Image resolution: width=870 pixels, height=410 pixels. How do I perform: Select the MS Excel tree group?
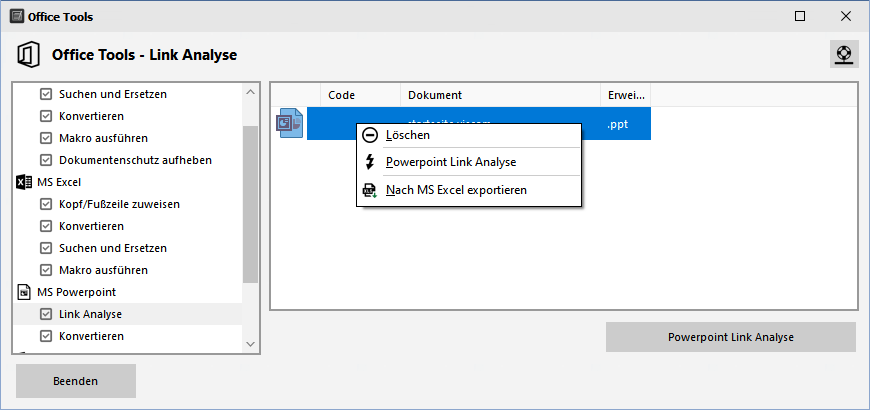pyautogui.click(x=59, y=182)
